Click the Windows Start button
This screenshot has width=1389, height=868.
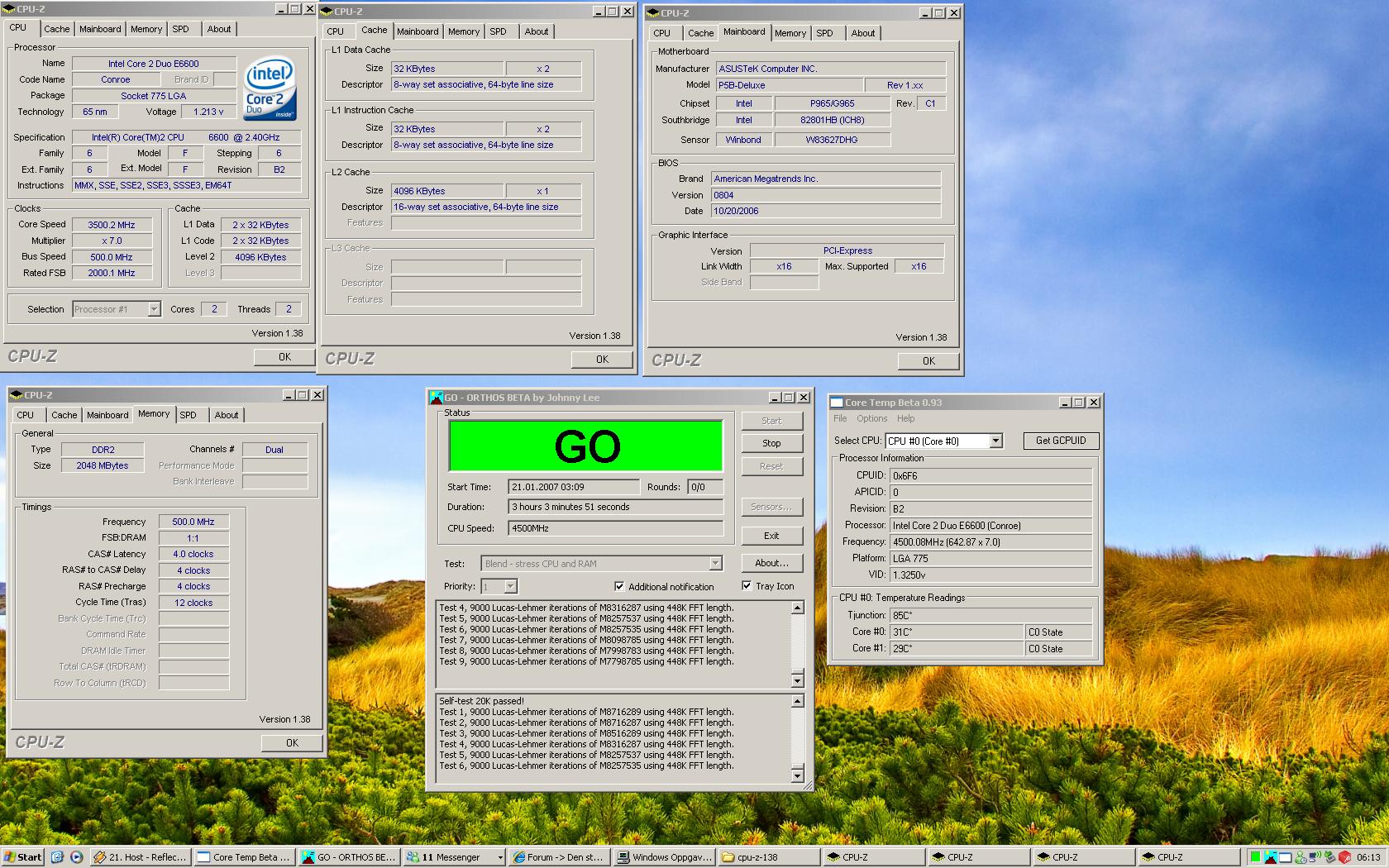pos(22,857)
